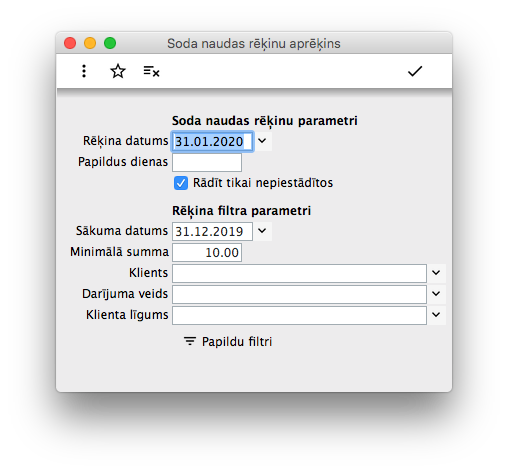Click the Rēķina datums date field
This screenshot has width=508, height=472.
tap(212, 141)
